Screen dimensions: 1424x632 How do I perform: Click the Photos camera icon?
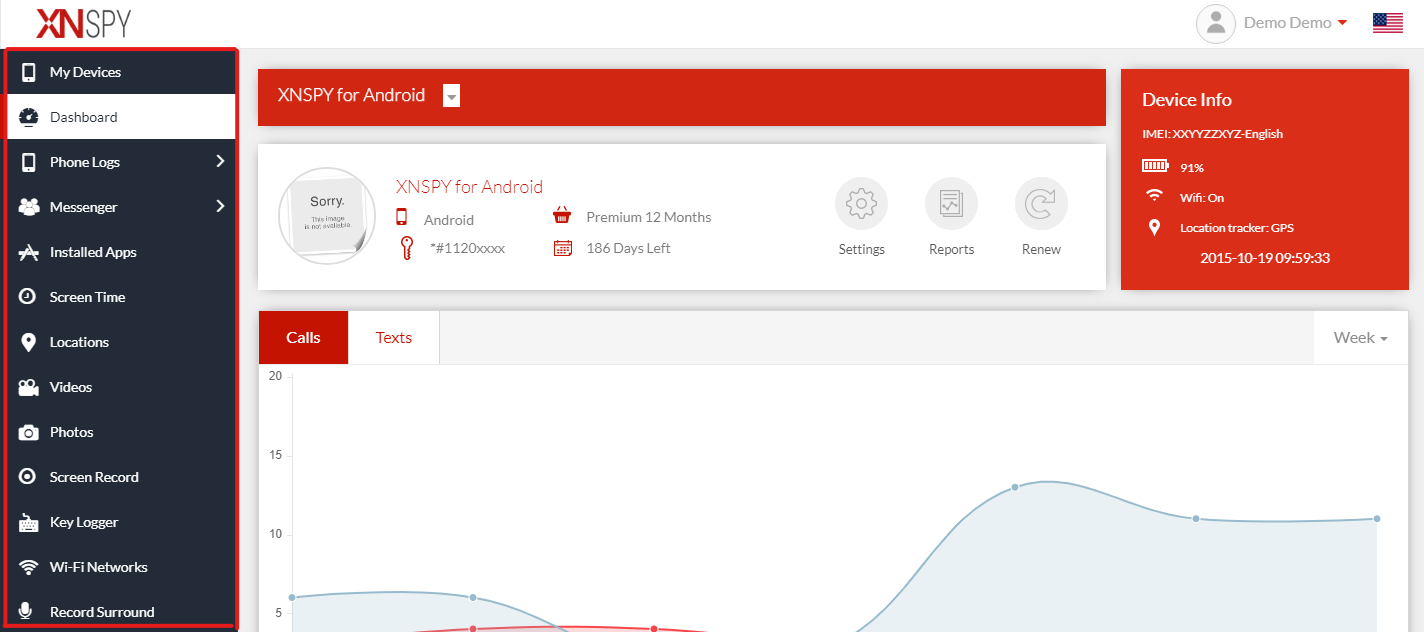tap(29, 432)
